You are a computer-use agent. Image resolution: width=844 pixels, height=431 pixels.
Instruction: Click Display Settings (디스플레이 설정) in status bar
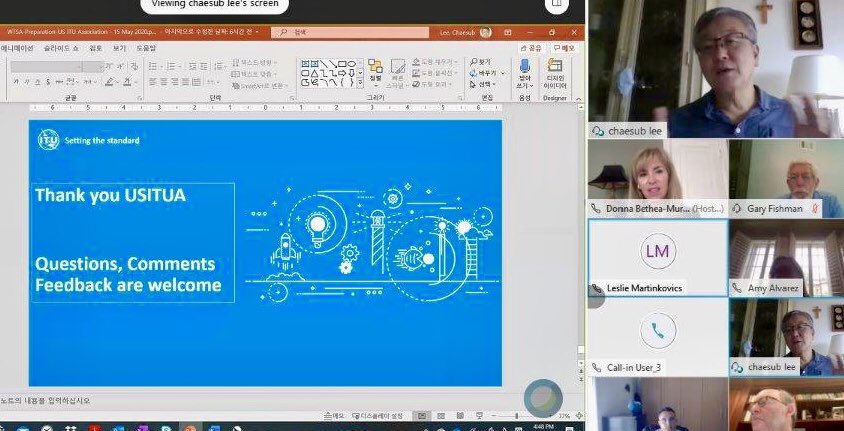tap(378, 416)
